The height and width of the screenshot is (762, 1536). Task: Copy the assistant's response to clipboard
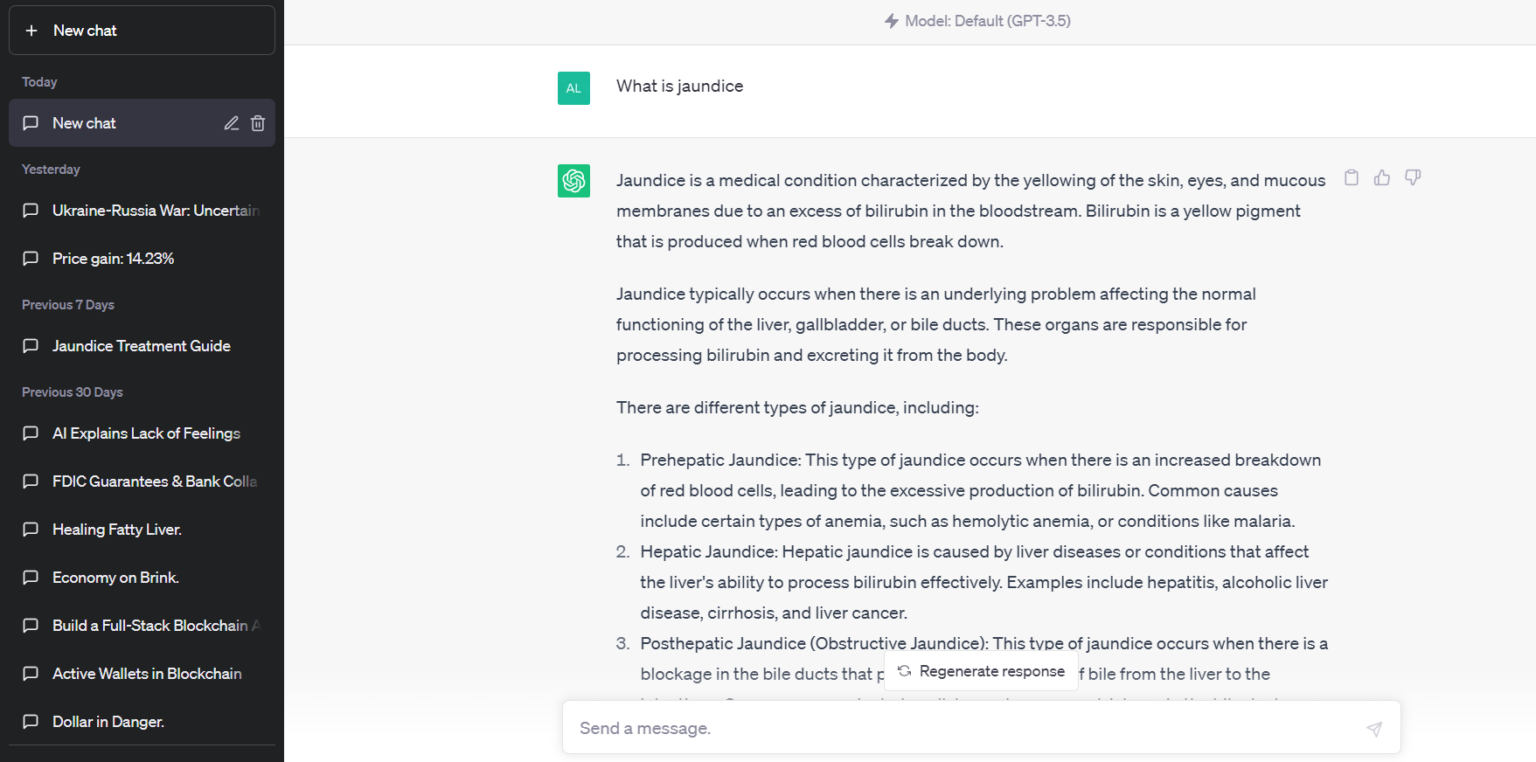coord(1351,177)
